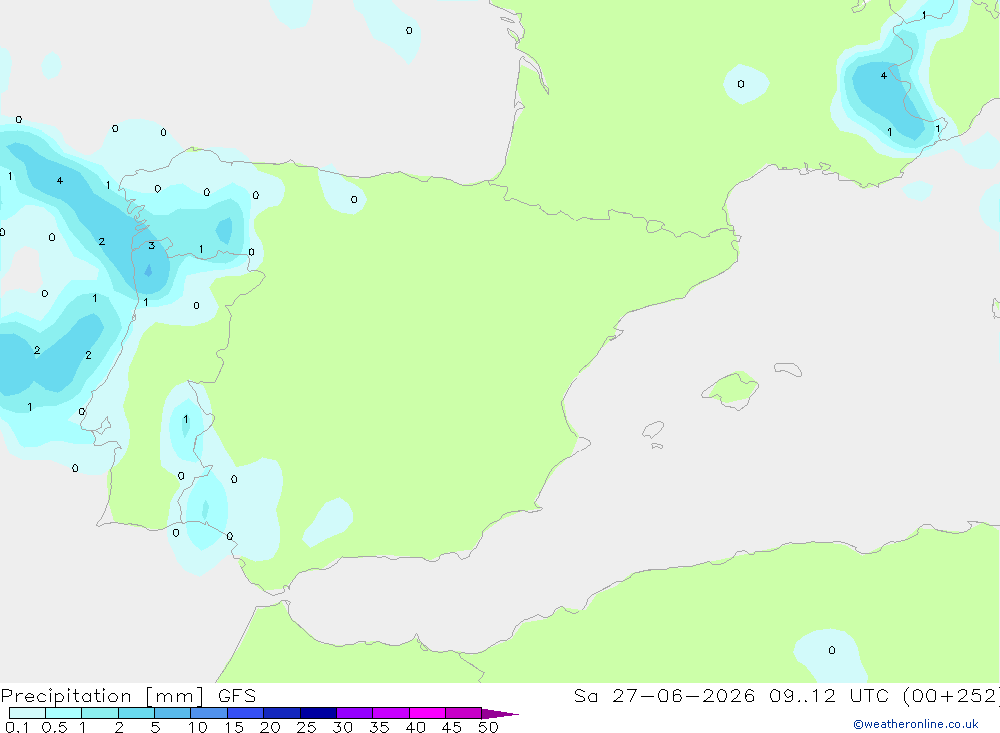Click the 20–25 mm dark blue legend swatch

pos(281,713)
